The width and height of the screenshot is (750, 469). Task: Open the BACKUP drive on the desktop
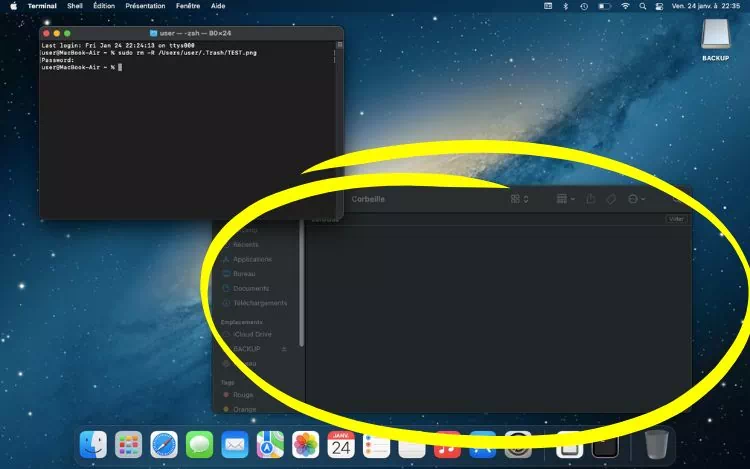click(715, 37)
